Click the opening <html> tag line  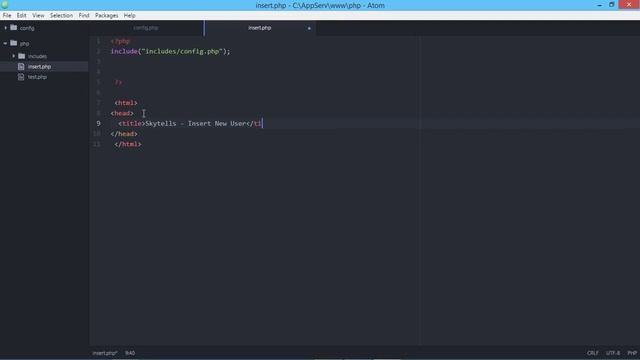pyautogui.click(x=126, y=103)
